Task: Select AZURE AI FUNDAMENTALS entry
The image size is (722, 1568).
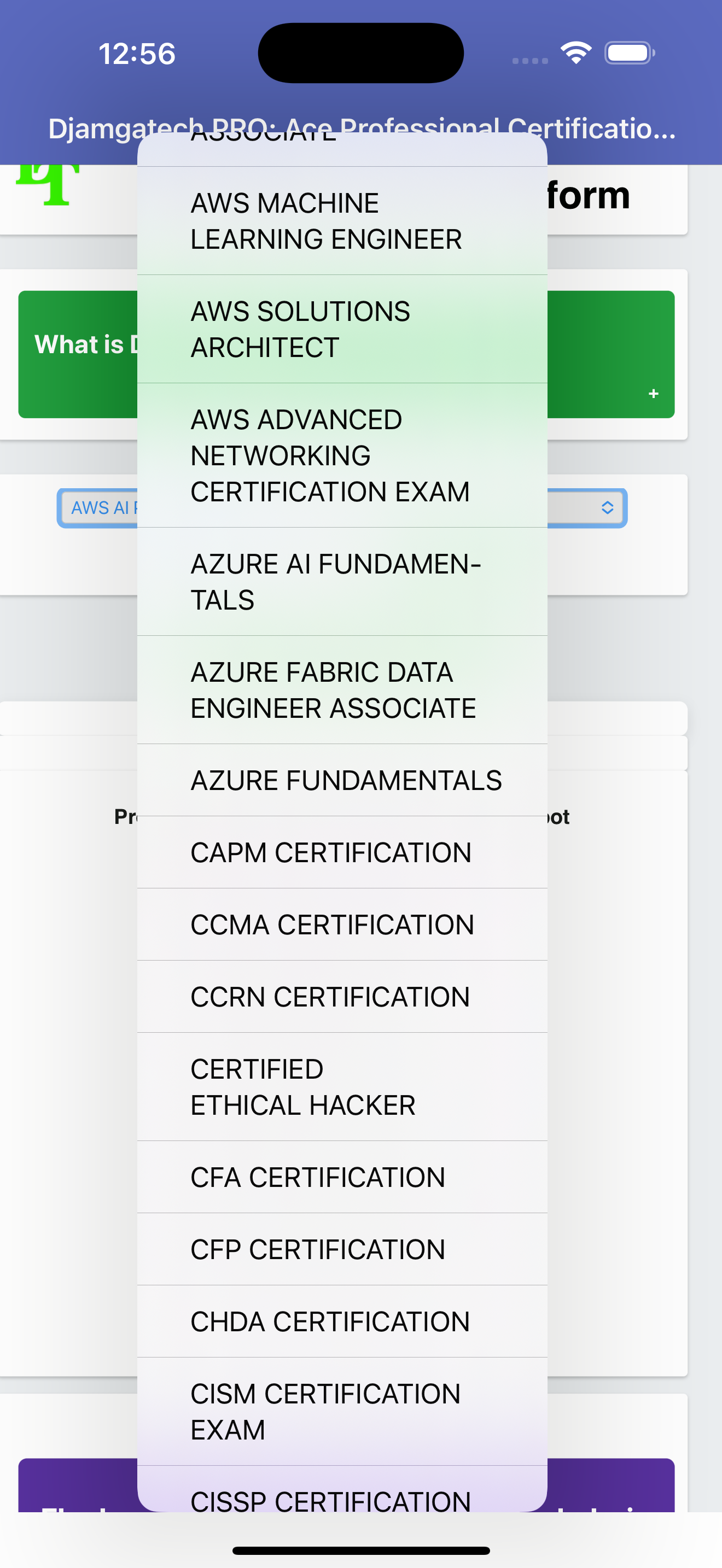Action: coord(342,582)
